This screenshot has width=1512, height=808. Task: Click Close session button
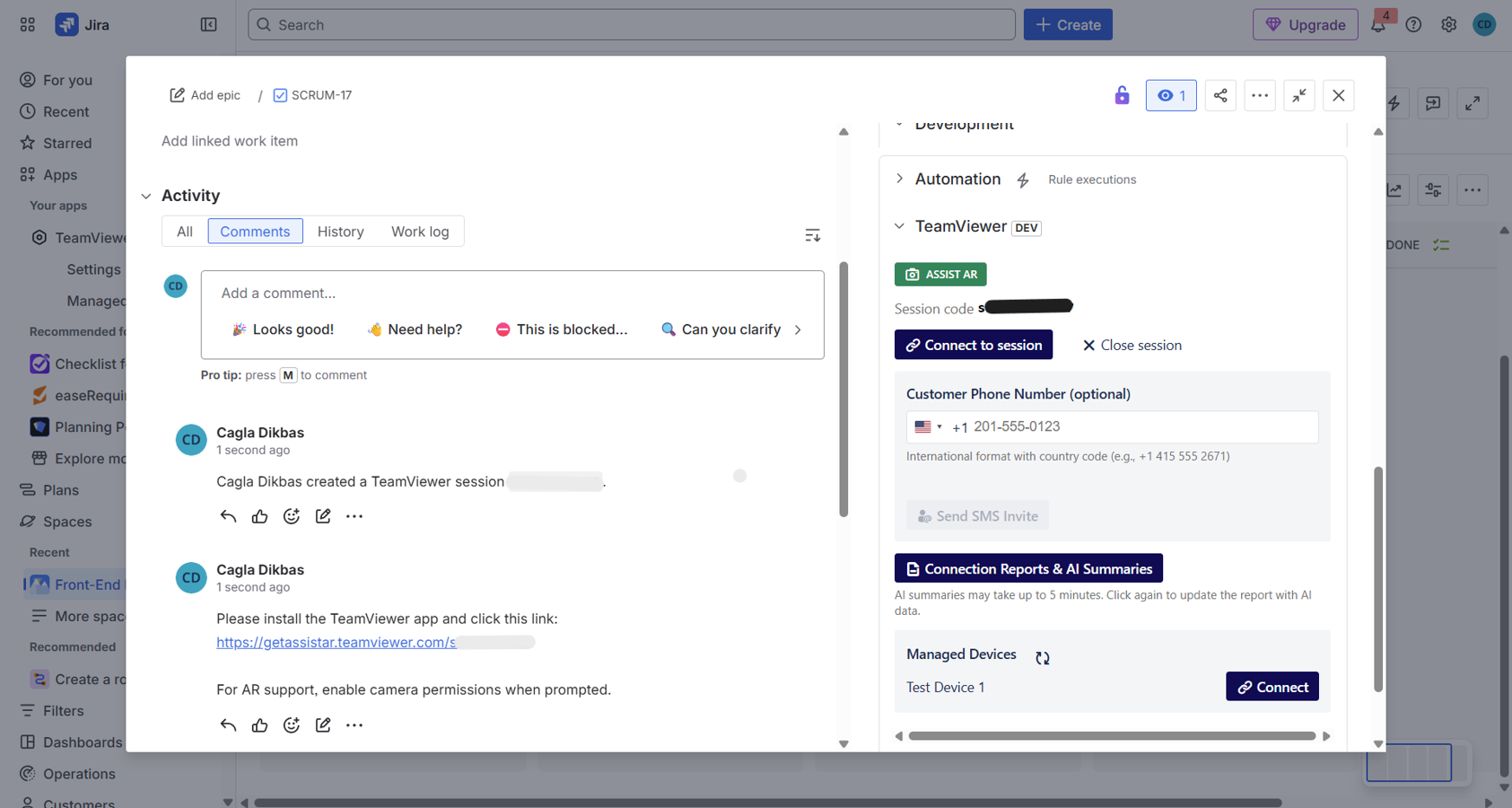(x=1132, y=345)
